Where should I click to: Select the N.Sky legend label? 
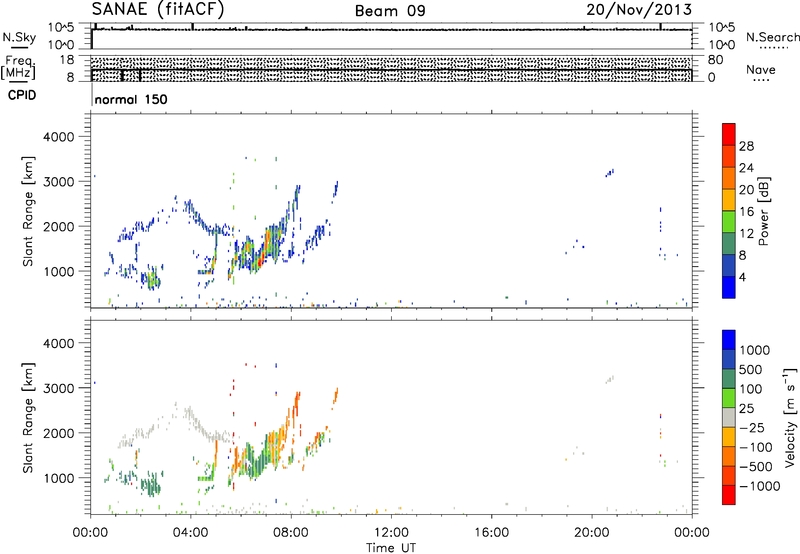coord(19,37)
